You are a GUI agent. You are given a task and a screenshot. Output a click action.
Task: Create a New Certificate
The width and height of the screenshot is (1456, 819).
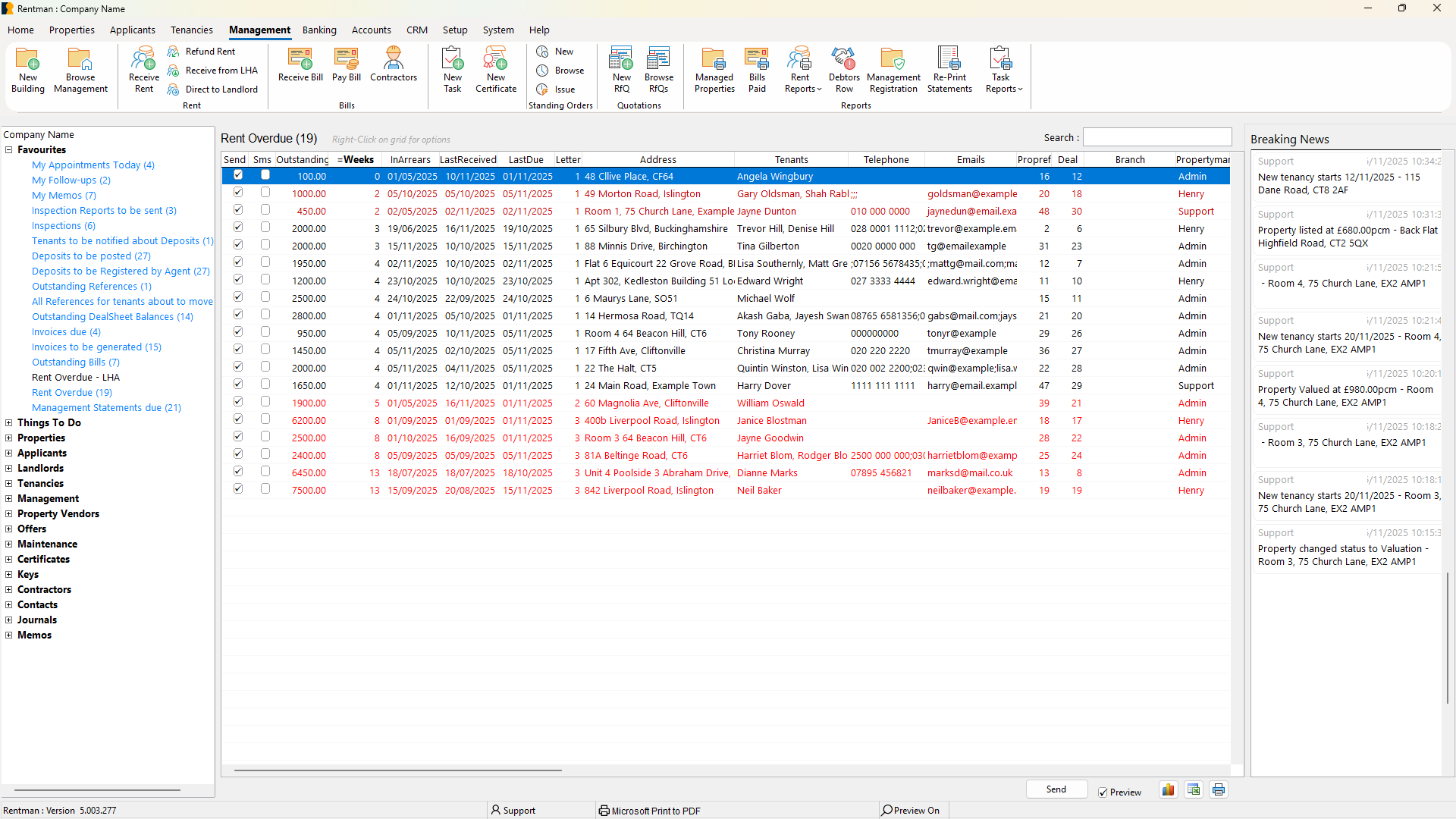495,70
